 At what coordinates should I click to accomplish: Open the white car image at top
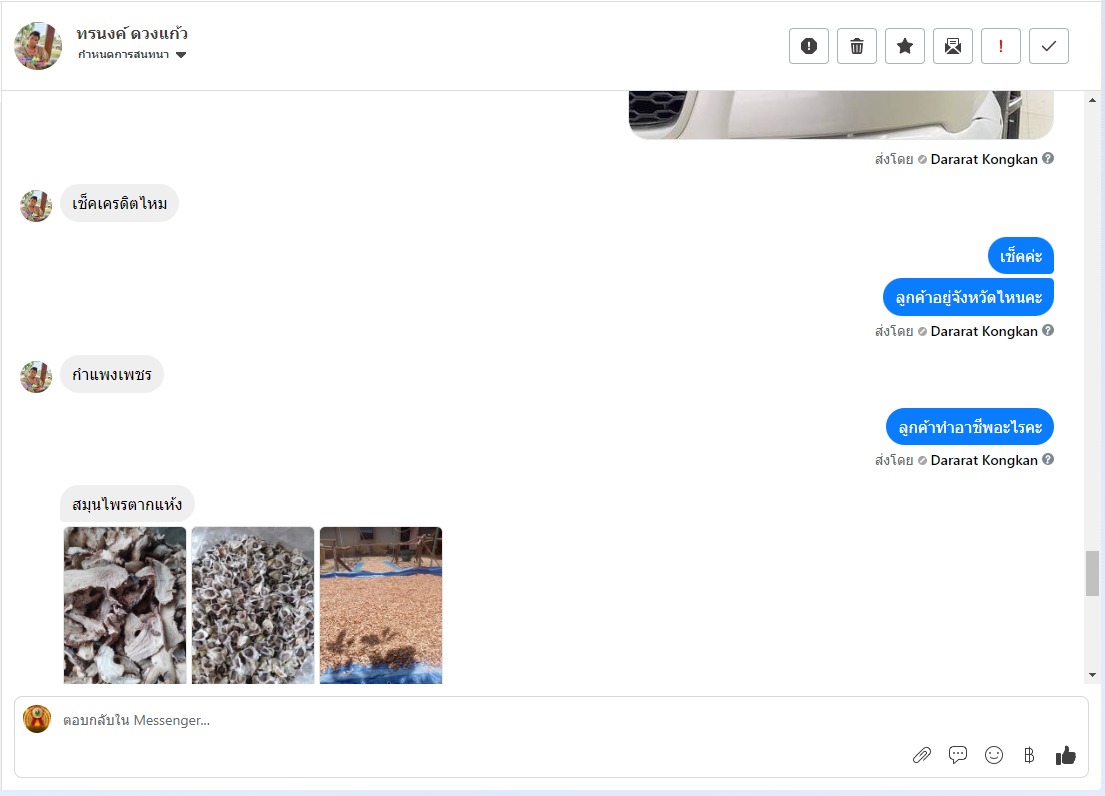[841, 115]
